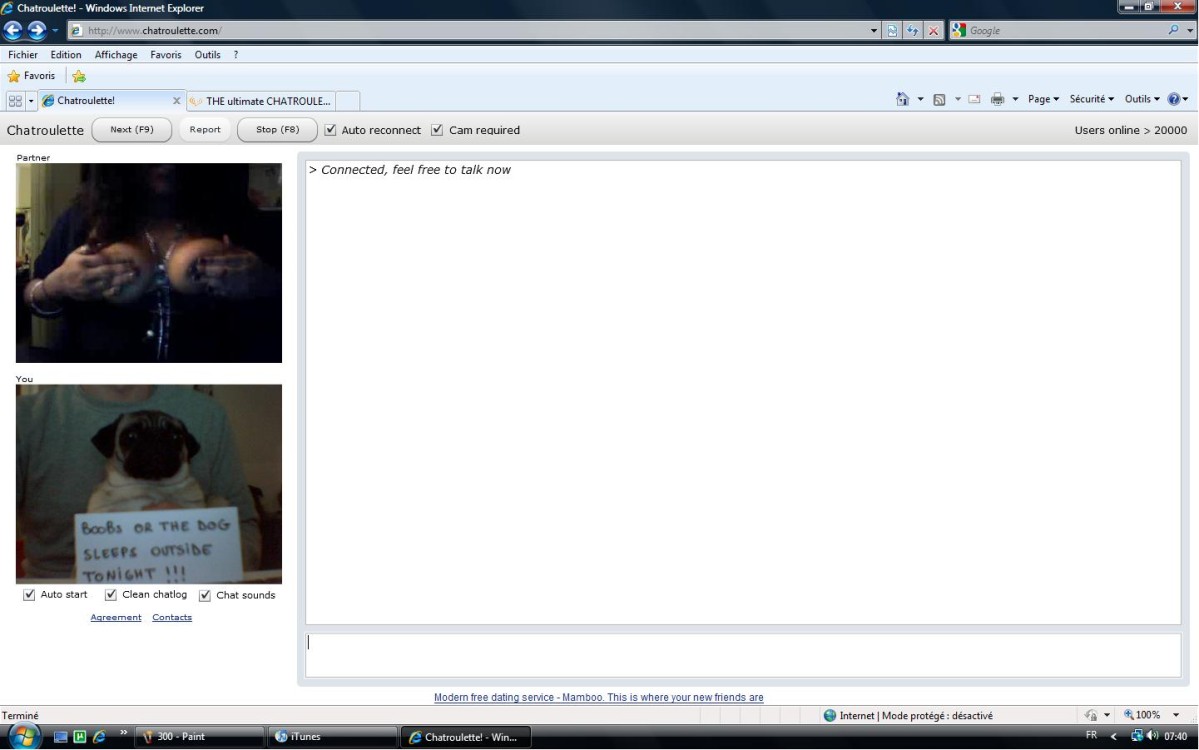Click the Add to Favorites Bar icon
The image size is (1199, 750).
tap(79, 76)
